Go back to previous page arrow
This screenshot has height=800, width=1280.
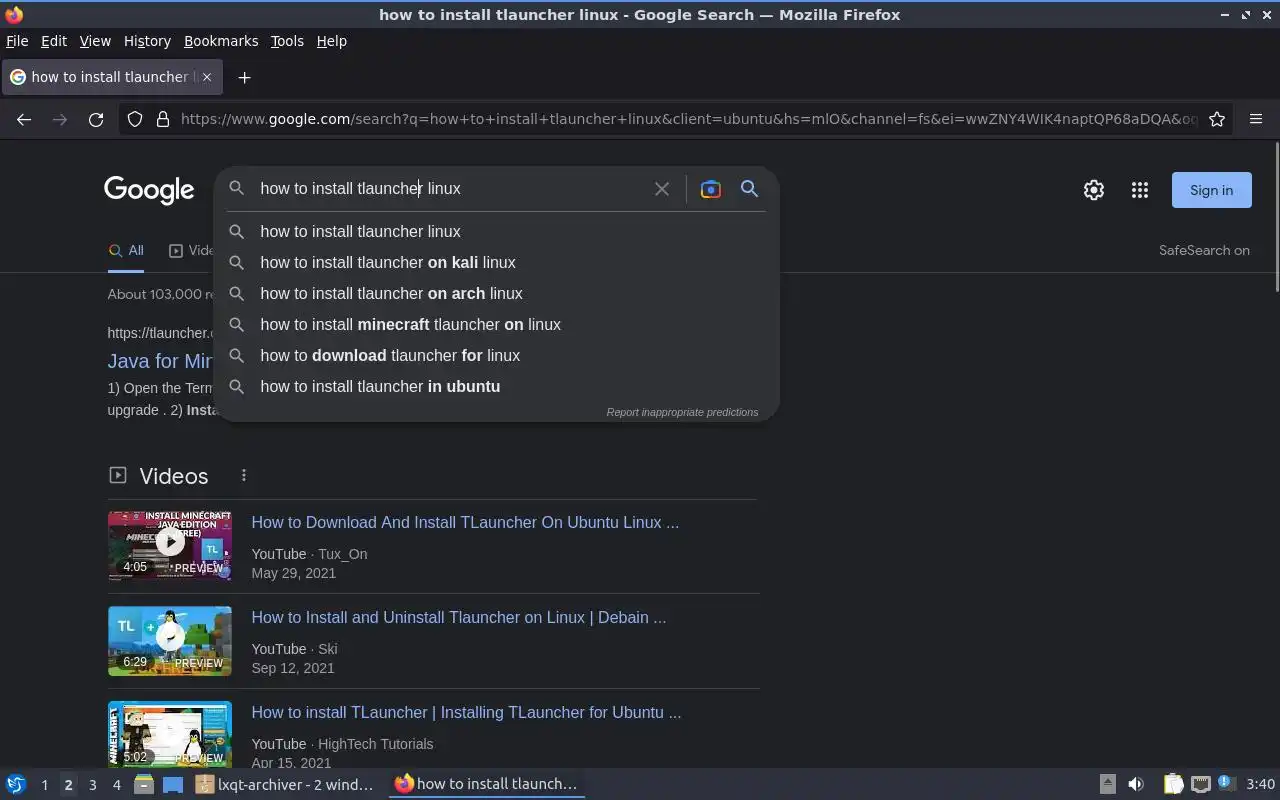(24, 119)
